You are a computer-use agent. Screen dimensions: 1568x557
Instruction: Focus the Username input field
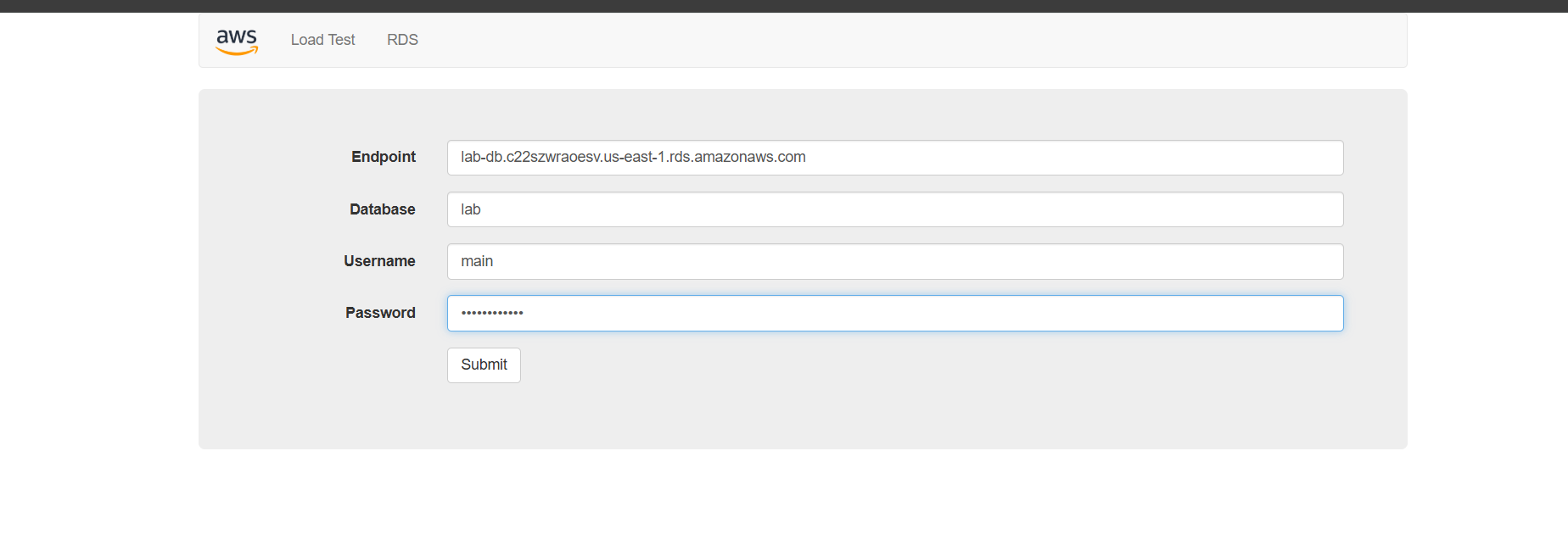click(x=895, y=261)
